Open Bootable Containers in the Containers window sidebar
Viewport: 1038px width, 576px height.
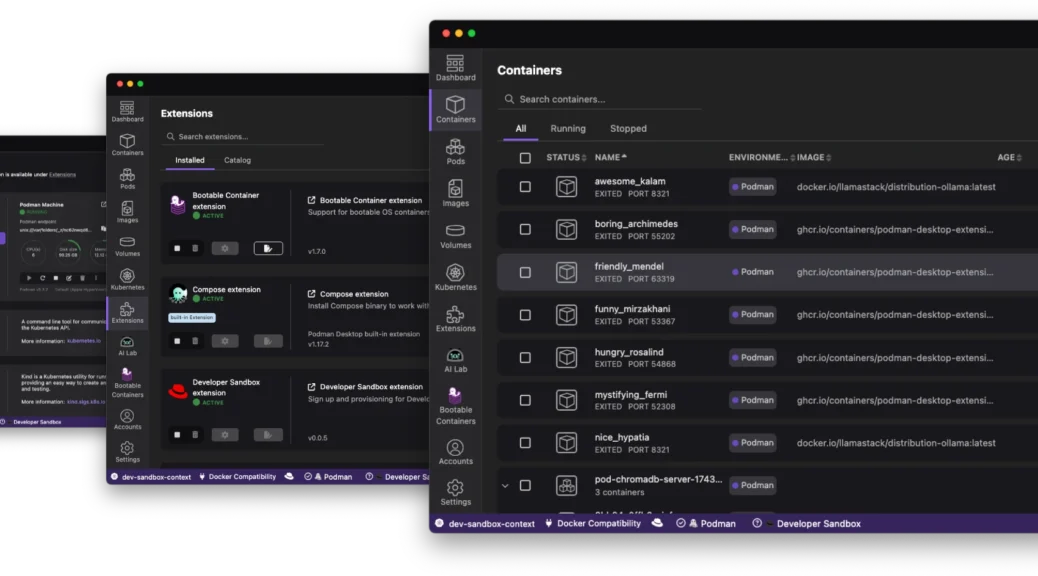pos(455,405)
